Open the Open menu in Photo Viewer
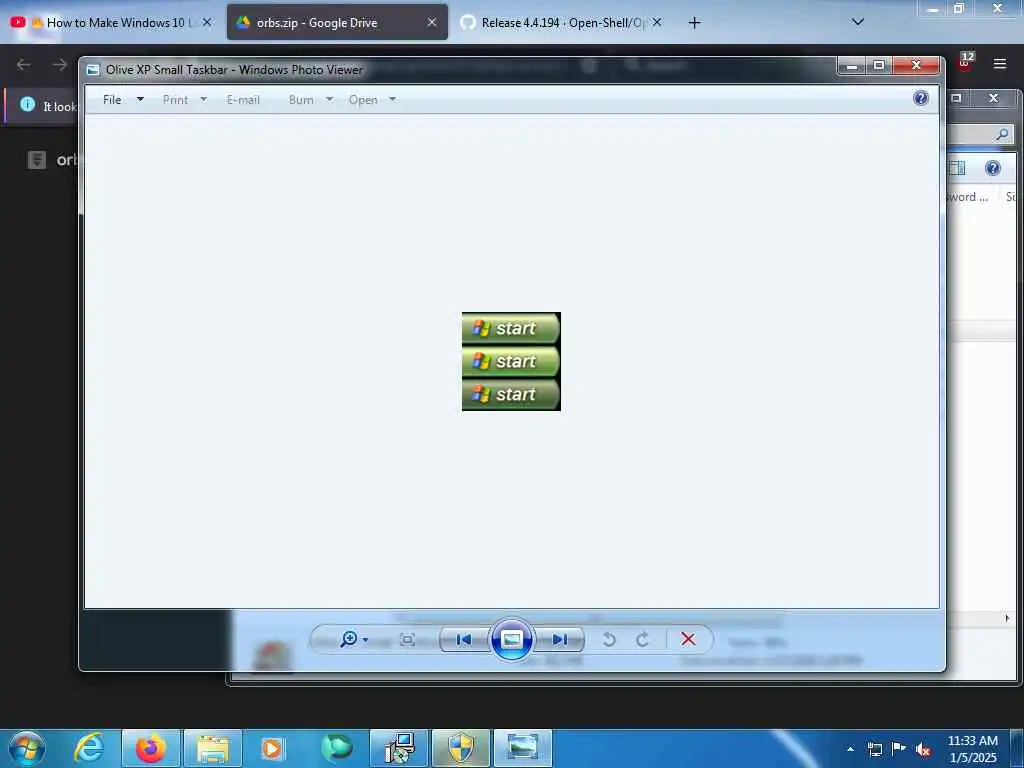 click(x=363, y=100)
